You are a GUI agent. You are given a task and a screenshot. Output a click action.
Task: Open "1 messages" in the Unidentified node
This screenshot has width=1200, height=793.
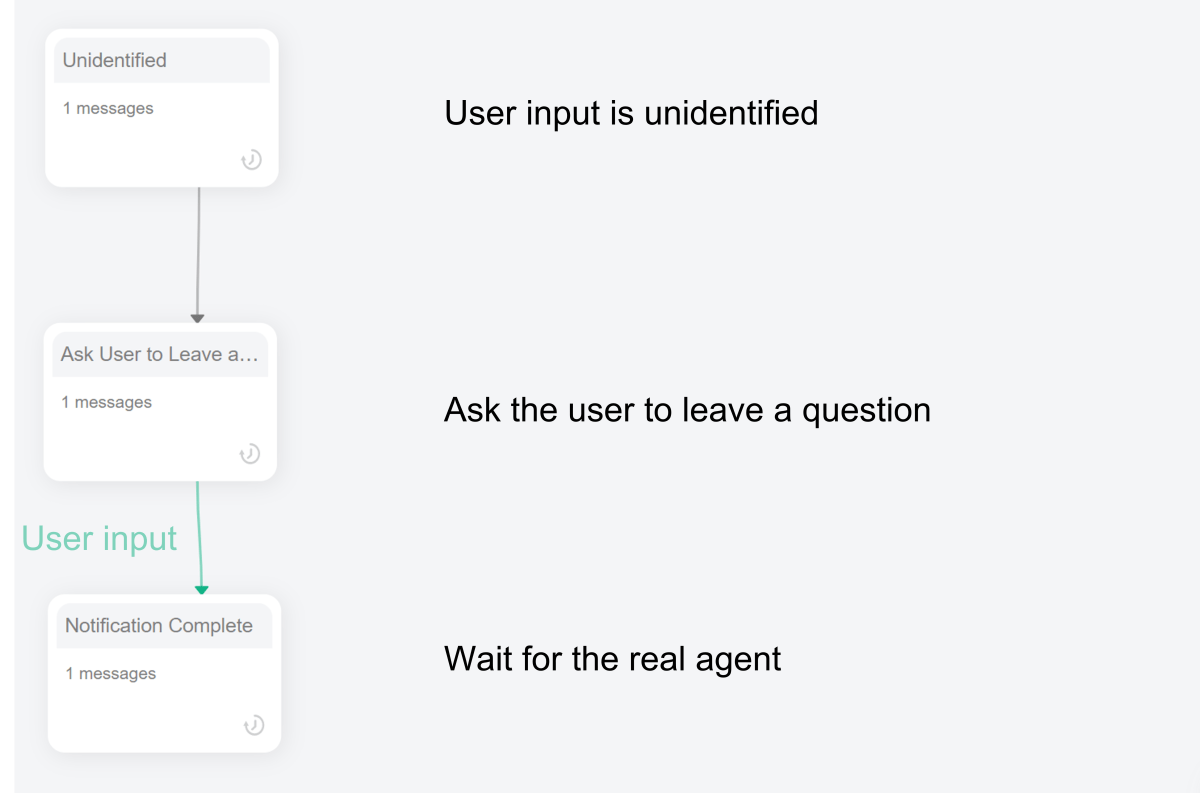(x=108, y=108)
